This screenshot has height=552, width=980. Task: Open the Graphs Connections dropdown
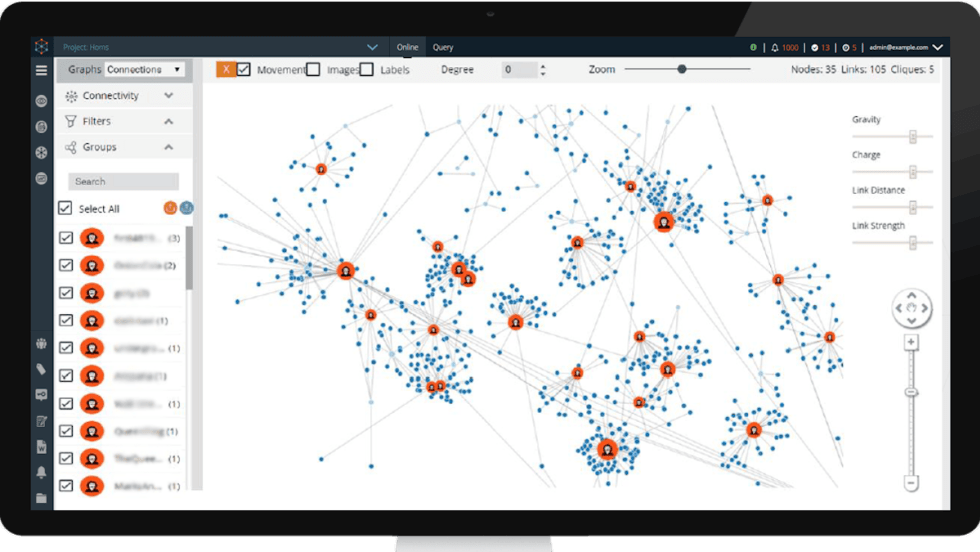click(x=144, y=70)
